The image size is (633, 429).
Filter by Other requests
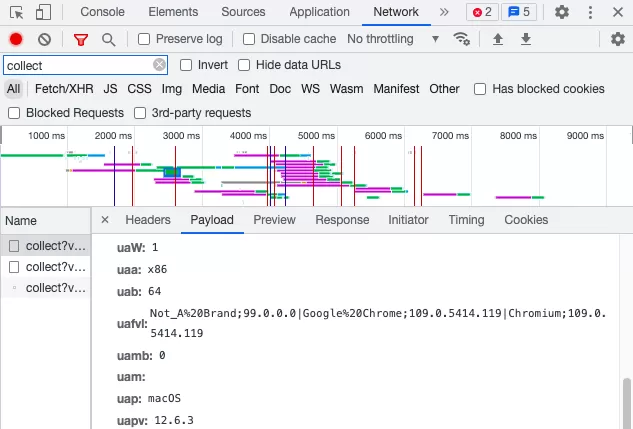pos(444,89)
